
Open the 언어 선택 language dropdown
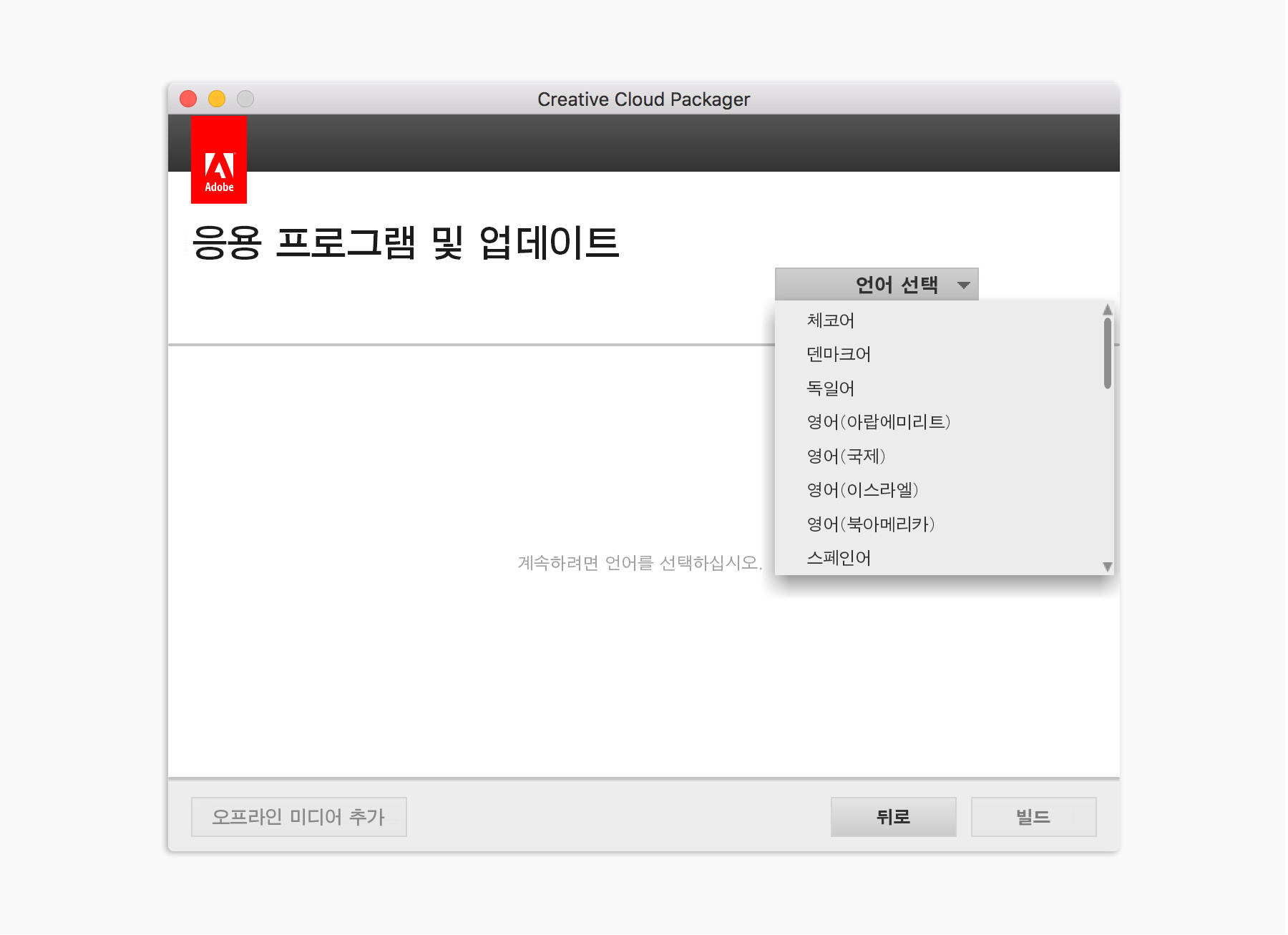877,285
